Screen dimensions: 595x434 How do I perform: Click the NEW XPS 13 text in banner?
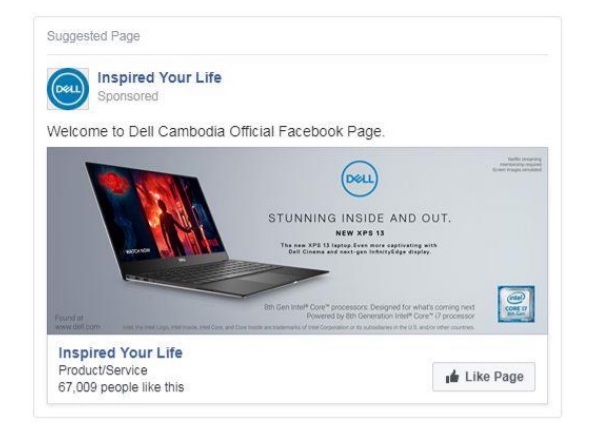point(360,233)
